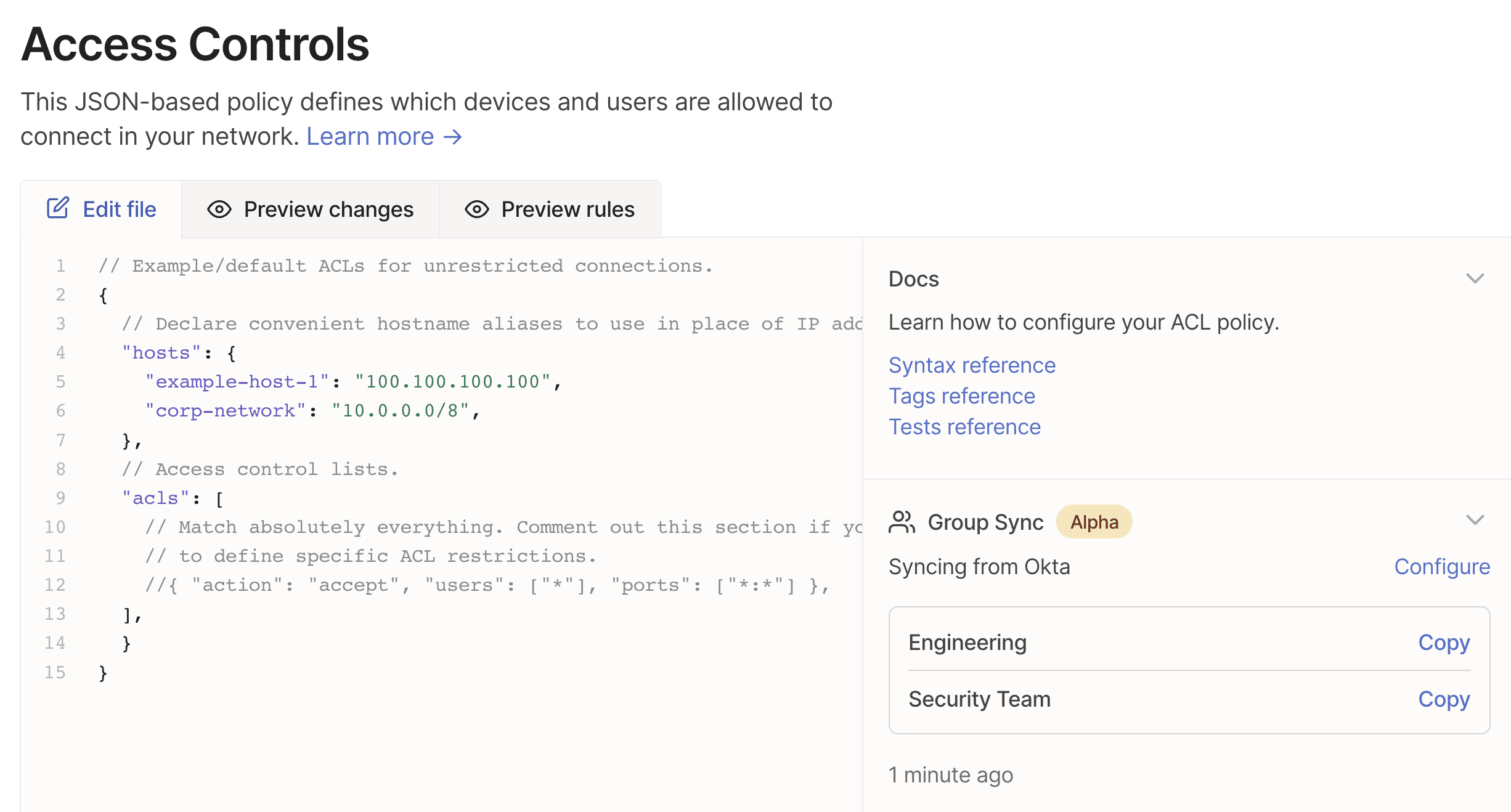Click the Group Sync people icon
Image resolution: width=1511 pixels, height=812 pixels.
click(902, 522)
